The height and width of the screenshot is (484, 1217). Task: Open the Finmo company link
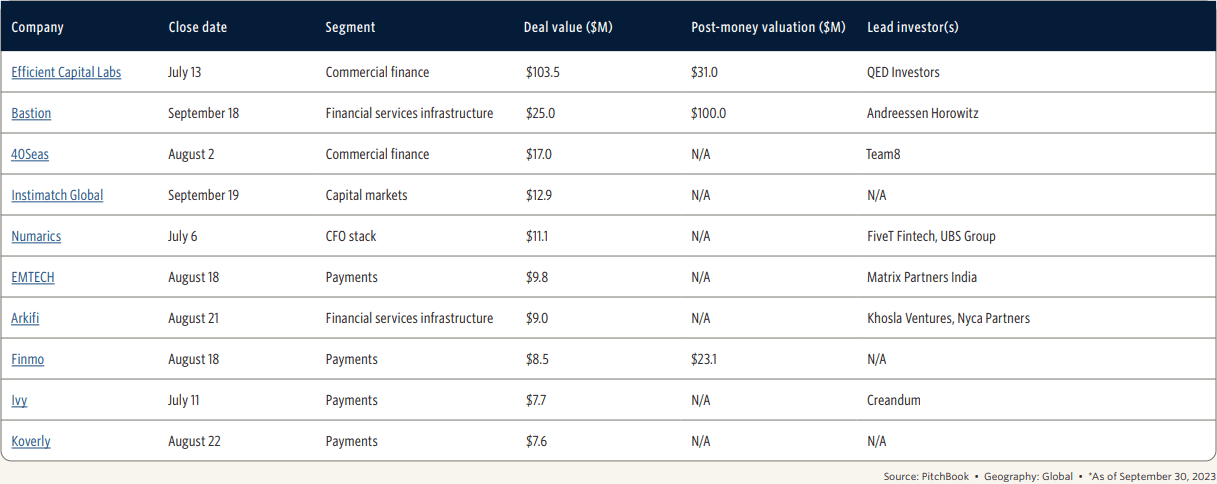[x=28, y=360]
